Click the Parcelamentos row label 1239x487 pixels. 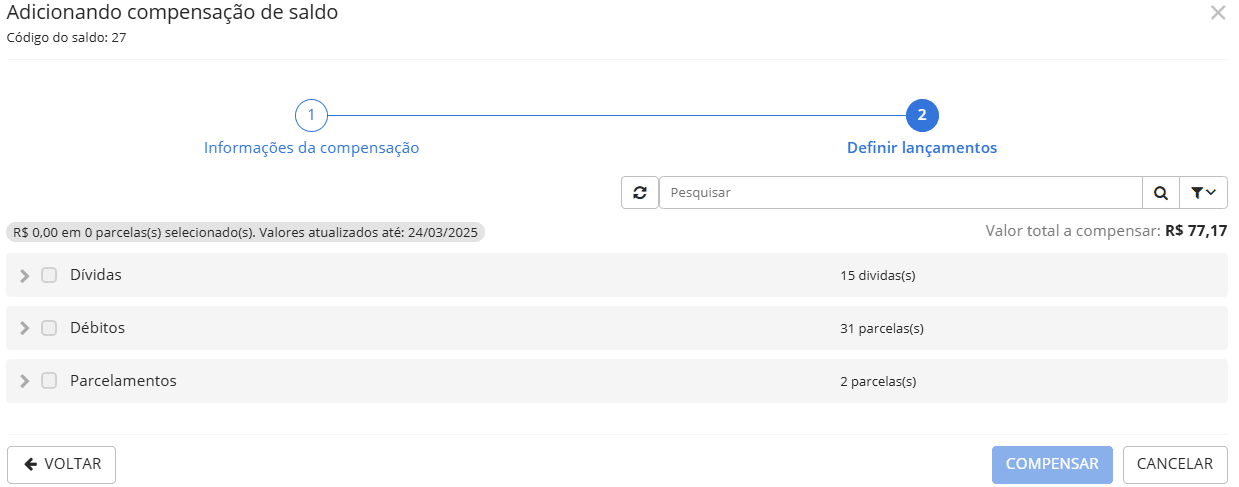(x=123, y=381)
